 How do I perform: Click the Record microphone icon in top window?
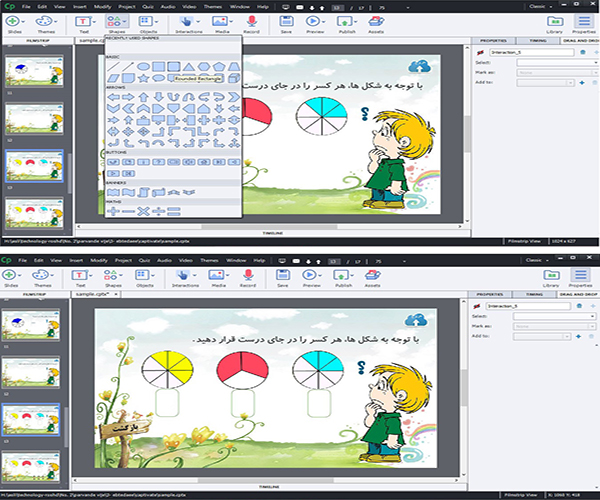pos(250,20)
